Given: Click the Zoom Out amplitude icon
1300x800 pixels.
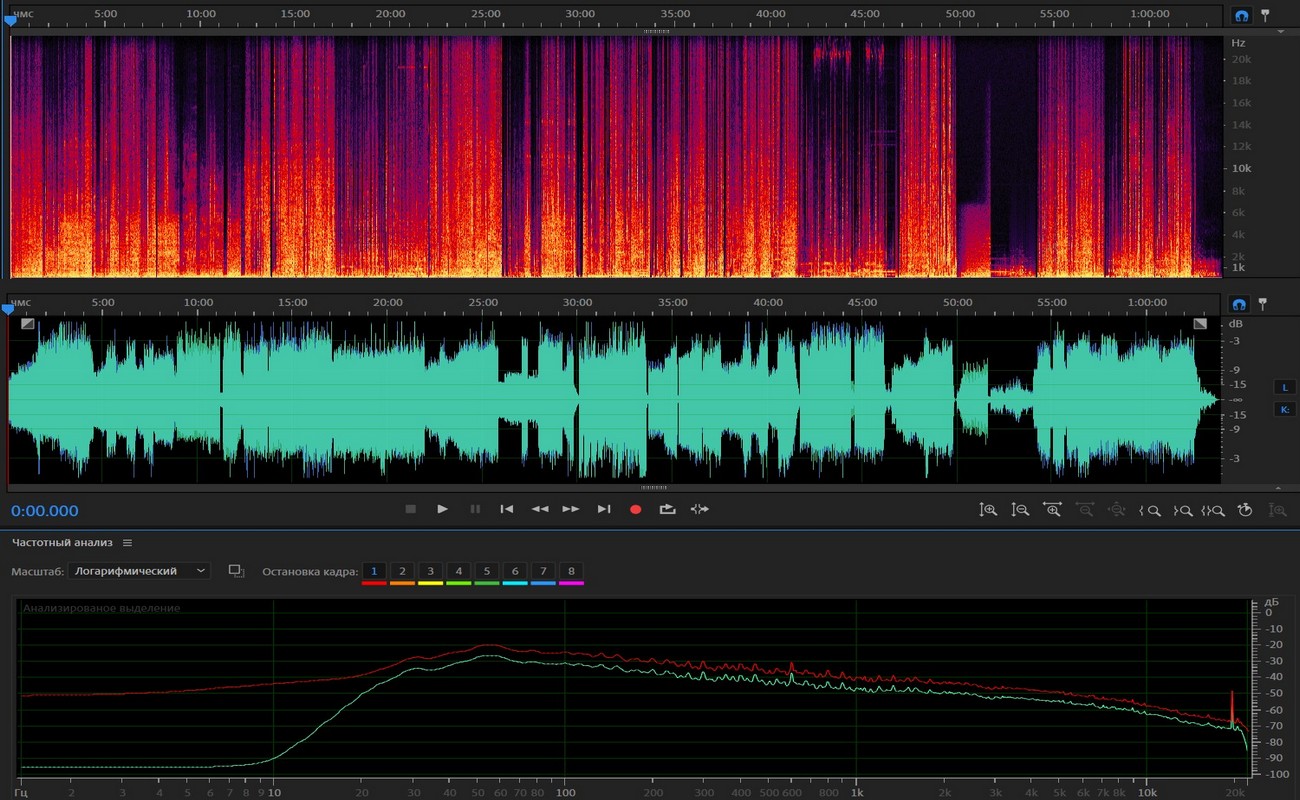Looking at the screenshot, I should tap(1020, 510).
